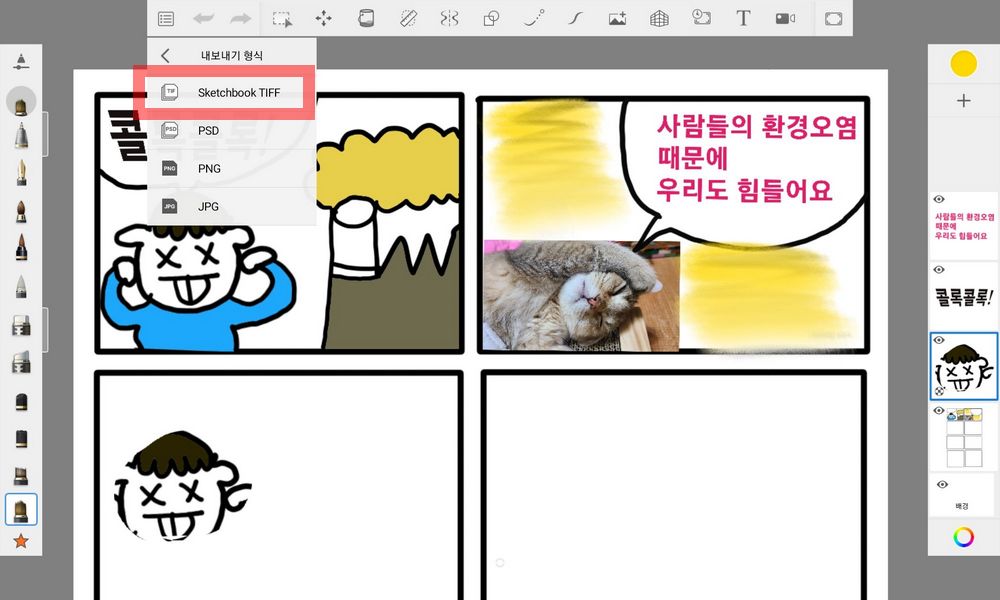This screenshot has width=1000, height=600.
Task: Toggle visibility of 배경 layer
Action: point(943,485)
